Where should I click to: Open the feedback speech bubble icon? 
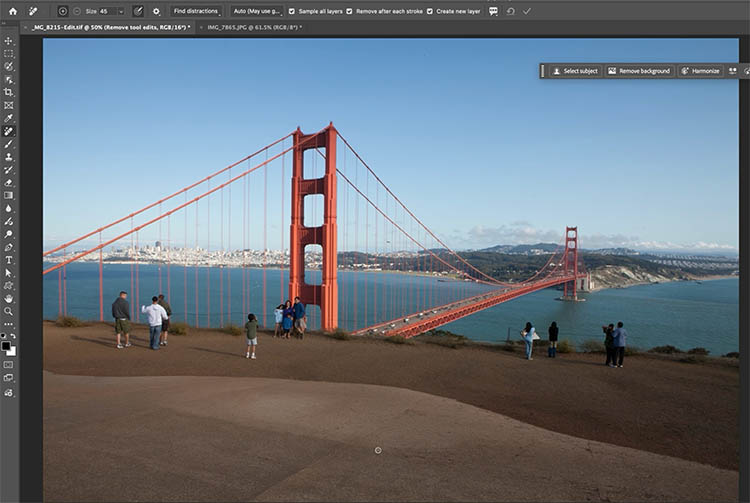(494, 11)
